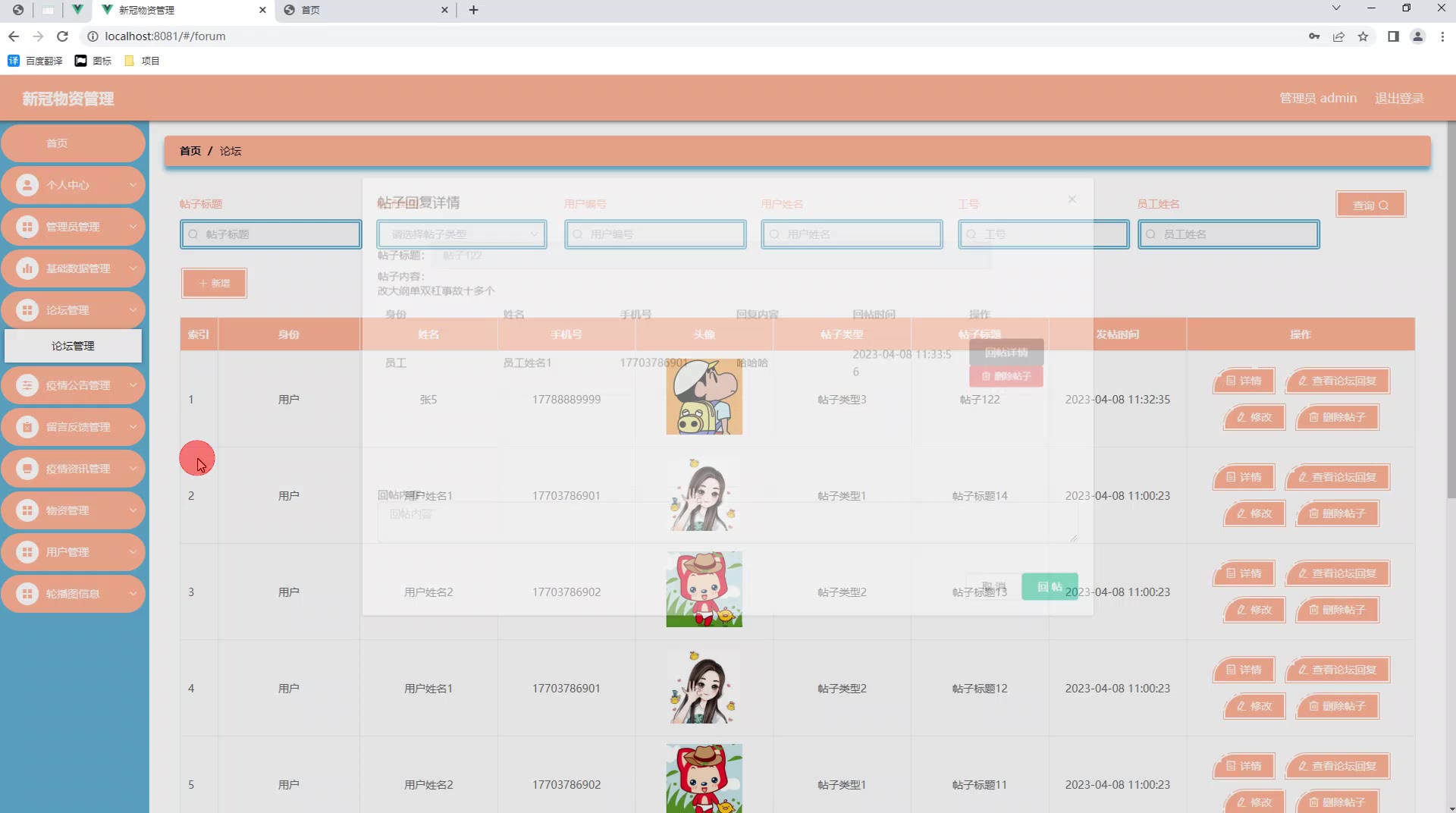Click 查看论坛回复 for 帖子标题14 row
This screenshot has height=813, width=1456.
point(1337,477)
